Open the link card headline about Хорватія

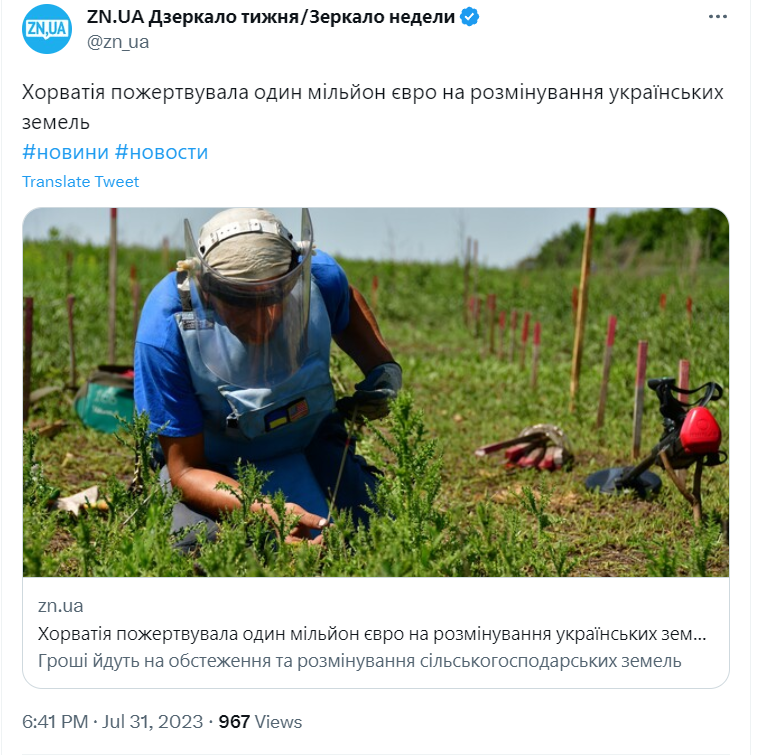[x=372, y=634]
